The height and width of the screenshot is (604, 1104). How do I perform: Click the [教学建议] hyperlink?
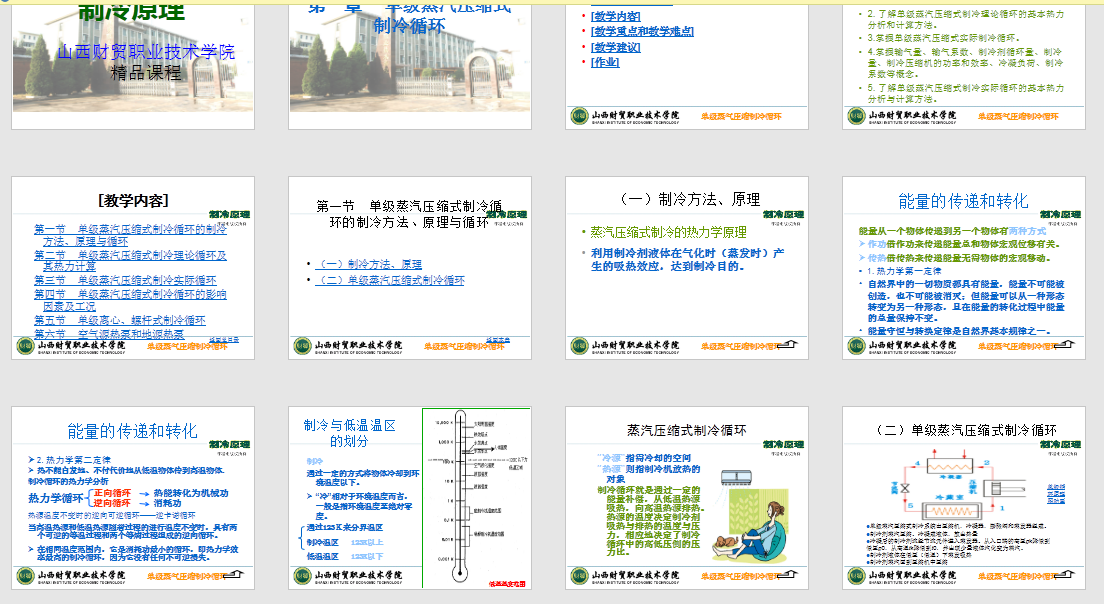click(x=615, y=47)
